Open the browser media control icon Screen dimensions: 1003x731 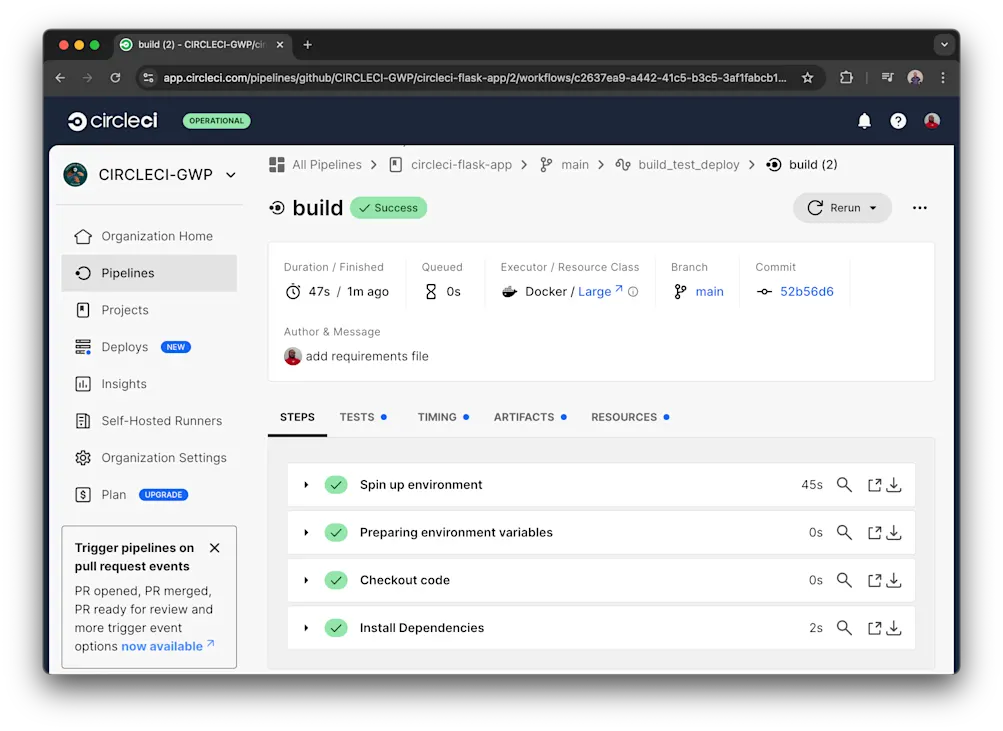pos(887,77)
